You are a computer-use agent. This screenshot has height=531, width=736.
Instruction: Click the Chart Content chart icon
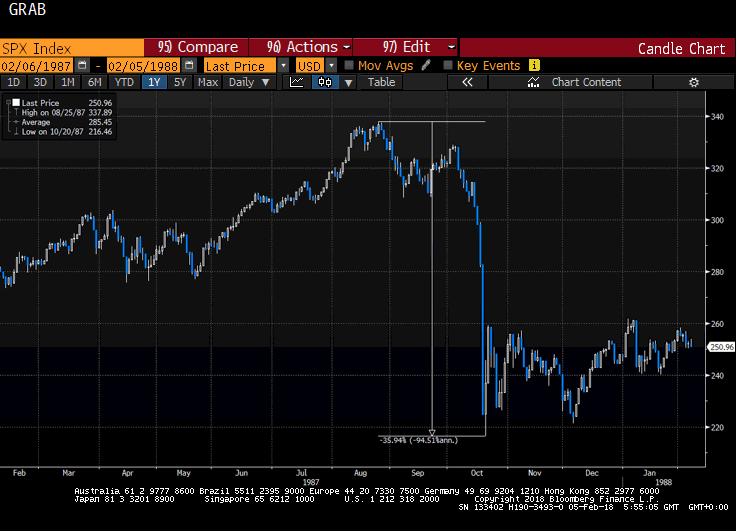coord(533,82)
